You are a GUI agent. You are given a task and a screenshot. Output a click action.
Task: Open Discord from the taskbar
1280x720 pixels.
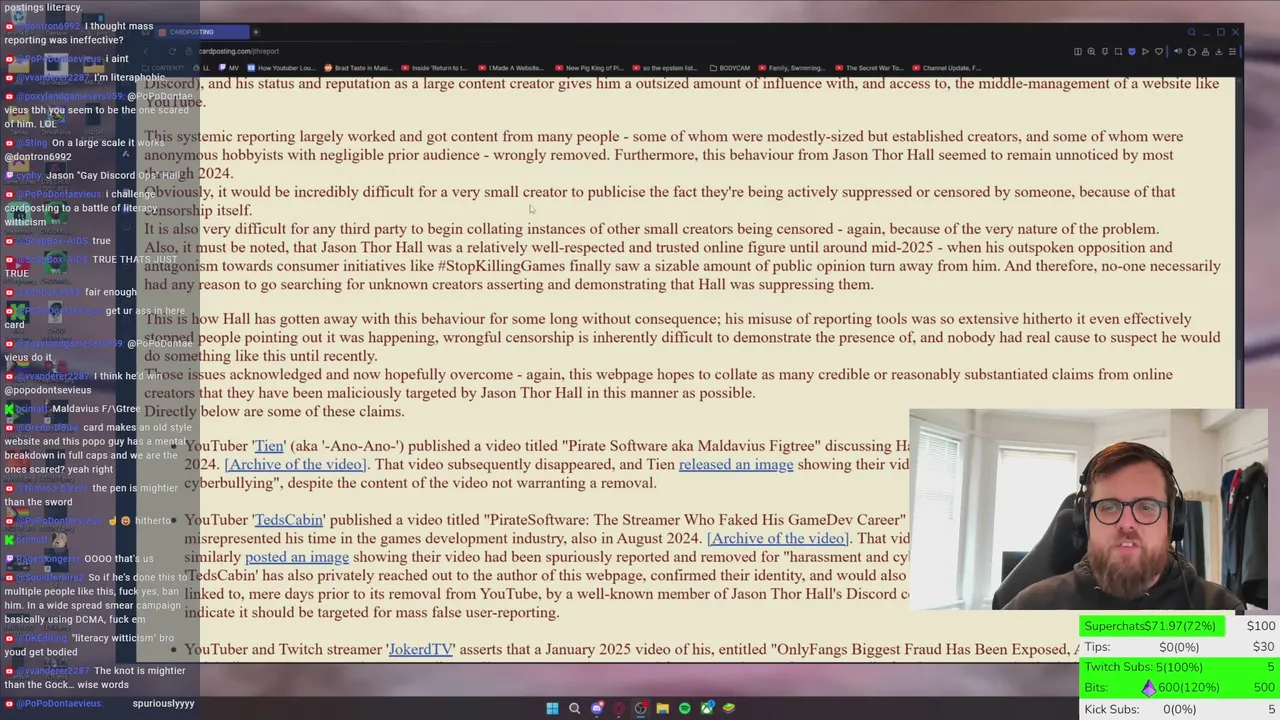click(597, 708)
